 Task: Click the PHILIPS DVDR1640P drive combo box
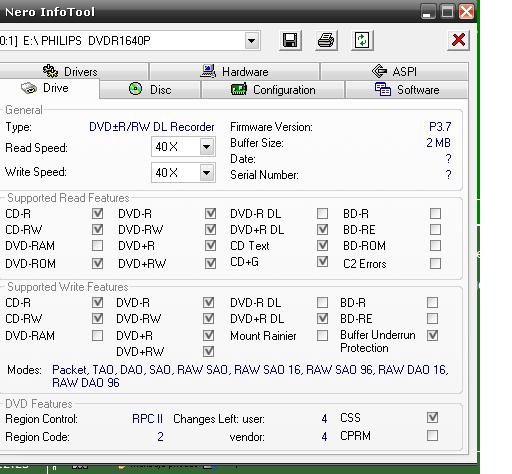tap(130, 41)
